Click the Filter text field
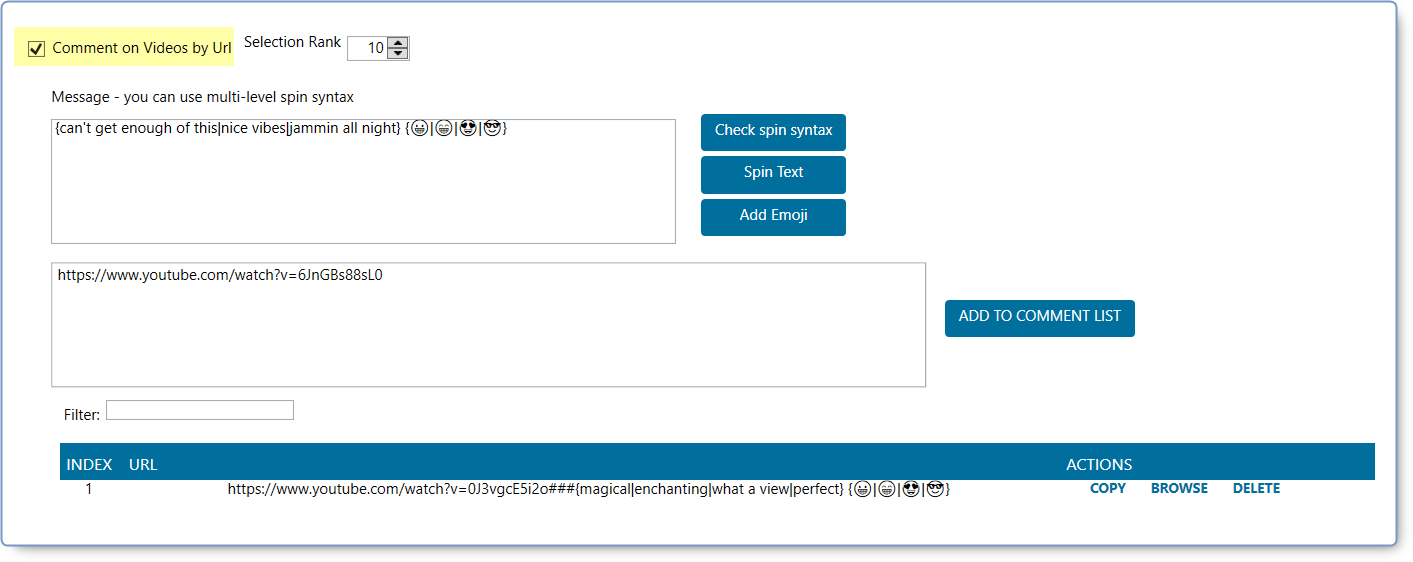The height and width of the screenshot is (562, 1413). [x=200, y=410]
